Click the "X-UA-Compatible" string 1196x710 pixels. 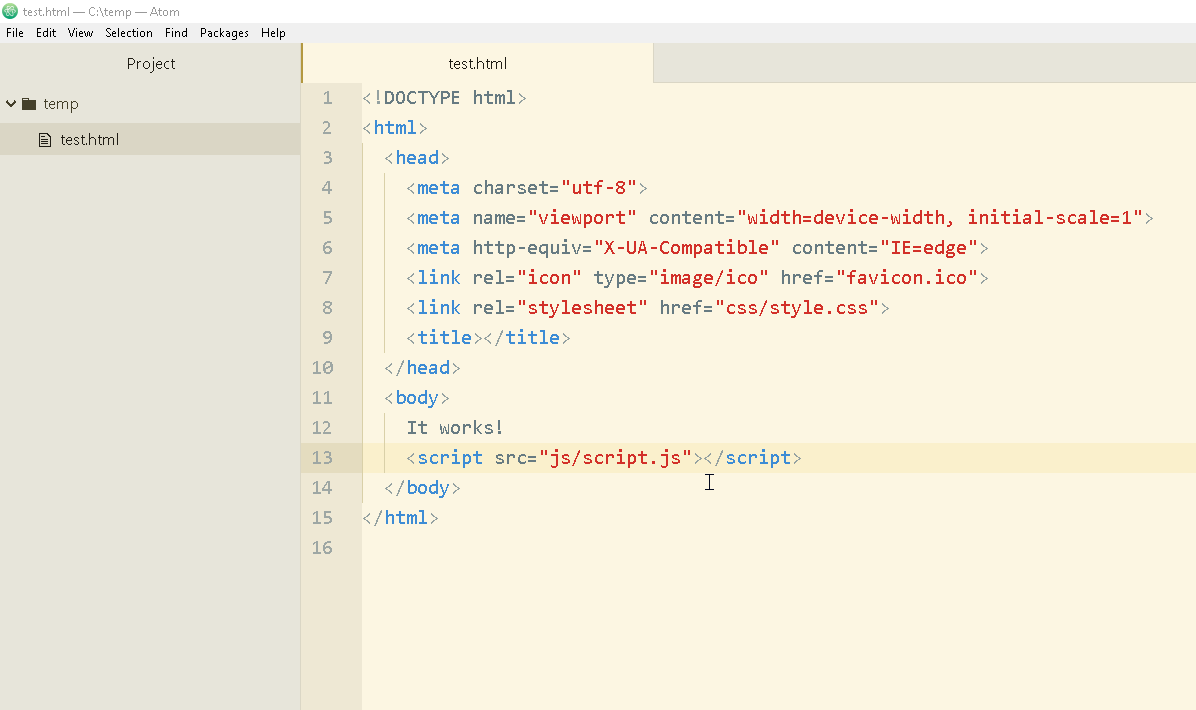[686, 248]
